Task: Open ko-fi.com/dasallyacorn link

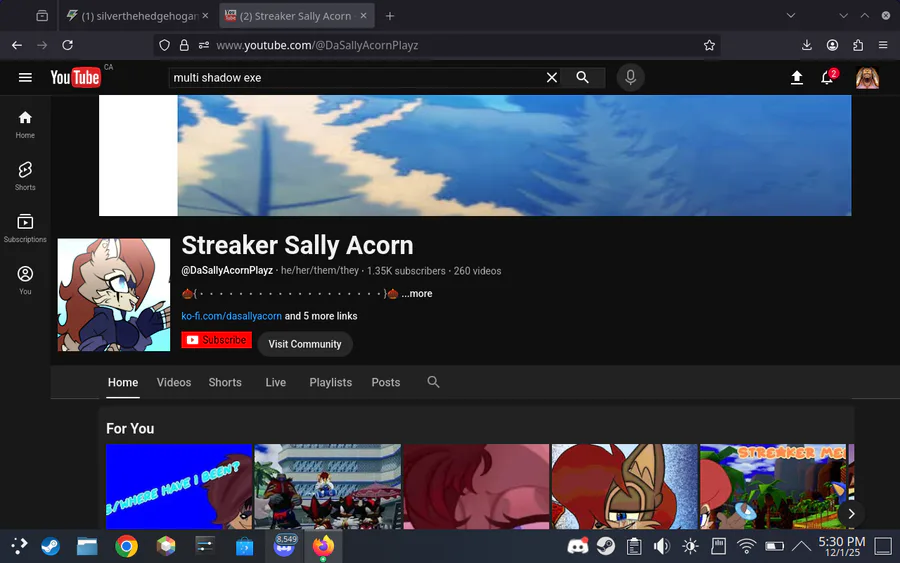Action: pos(231,316)
